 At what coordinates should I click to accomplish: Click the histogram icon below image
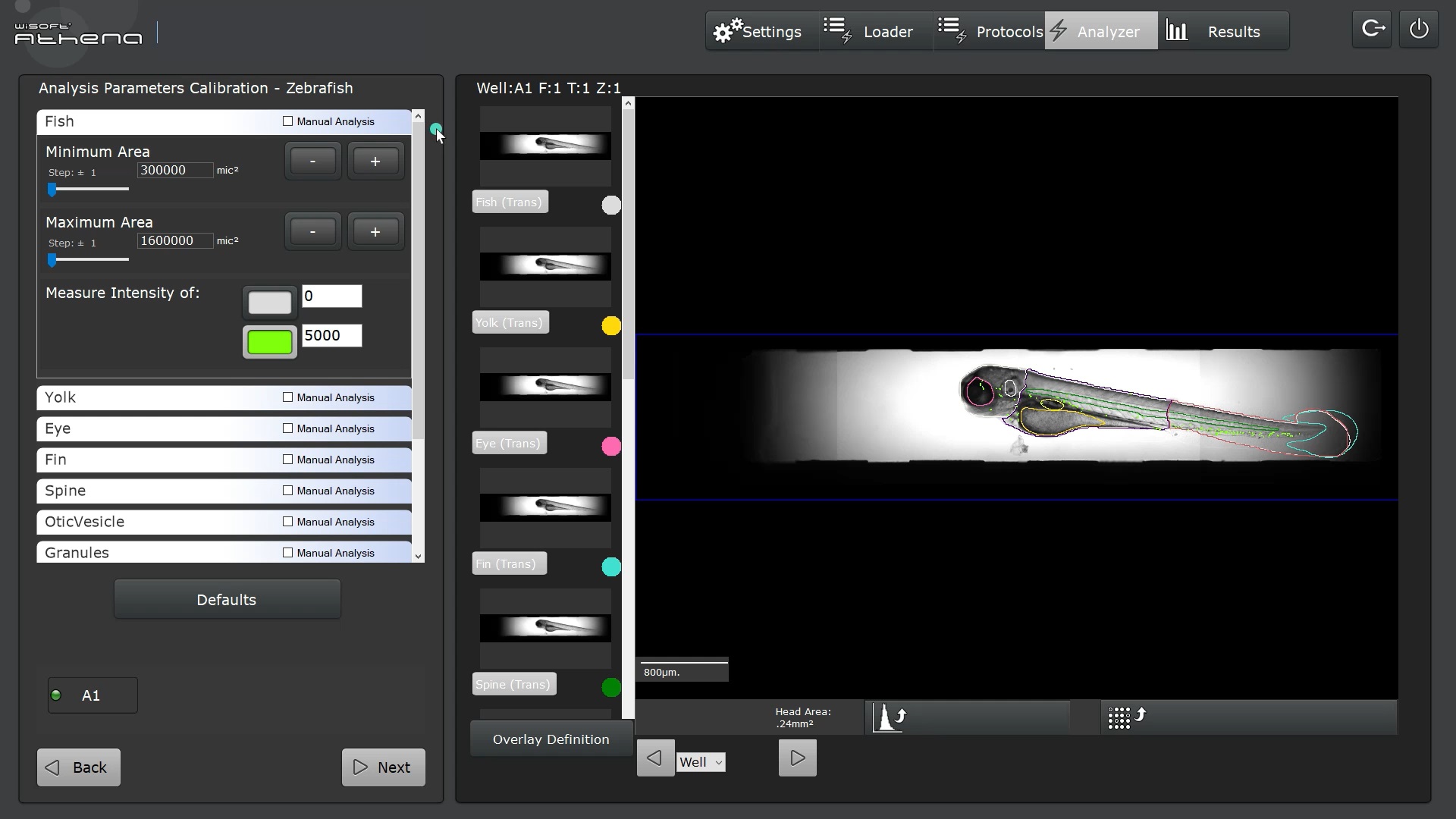890,717
